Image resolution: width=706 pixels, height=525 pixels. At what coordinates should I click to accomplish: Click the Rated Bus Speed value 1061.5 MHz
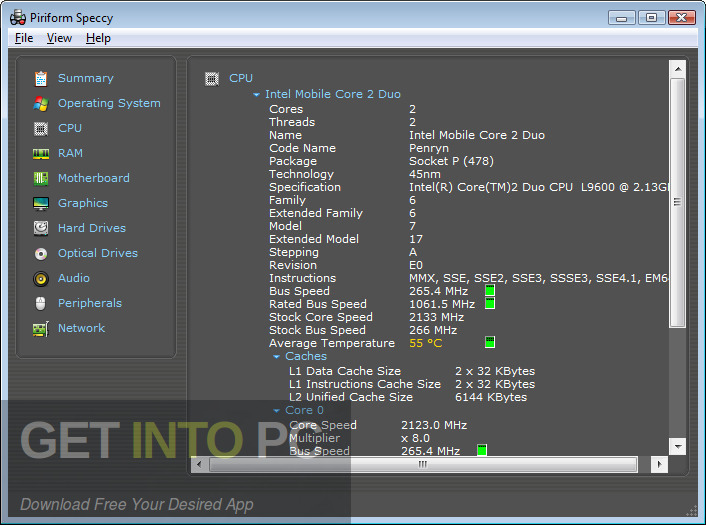[x=442, y=304]
